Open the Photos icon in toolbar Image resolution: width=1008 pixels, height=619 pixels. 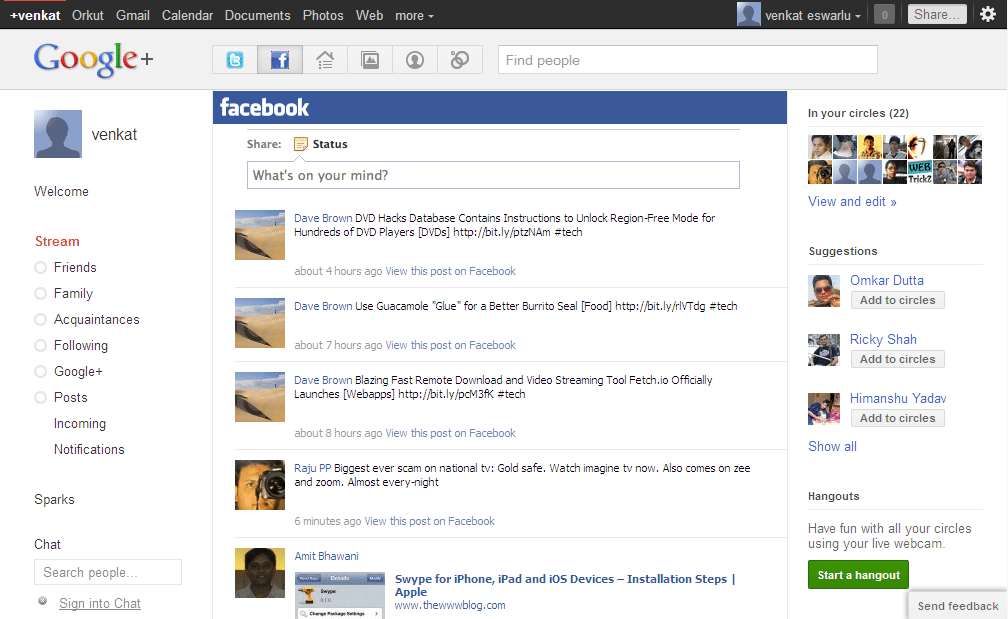click(370, 60)
